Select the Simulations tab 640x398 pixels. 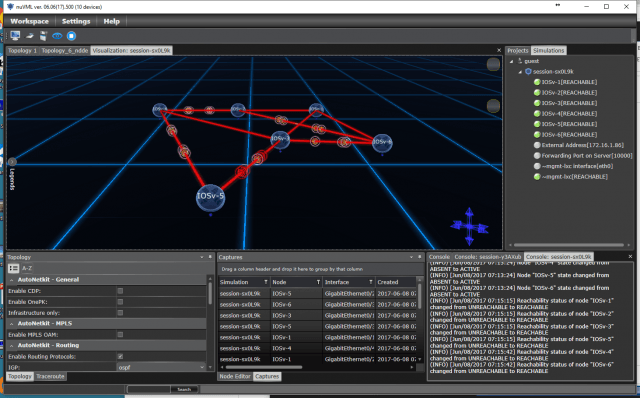548,51
